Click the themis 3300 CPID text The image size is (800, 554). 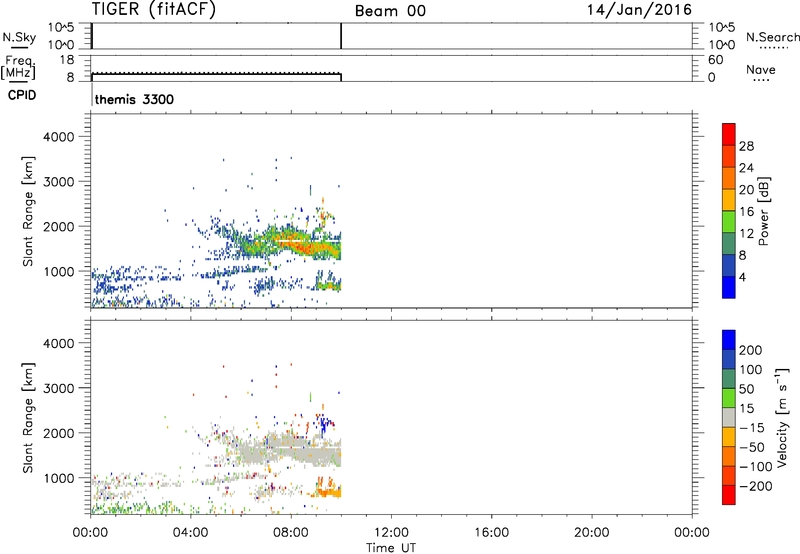click(x=134, y=99)
